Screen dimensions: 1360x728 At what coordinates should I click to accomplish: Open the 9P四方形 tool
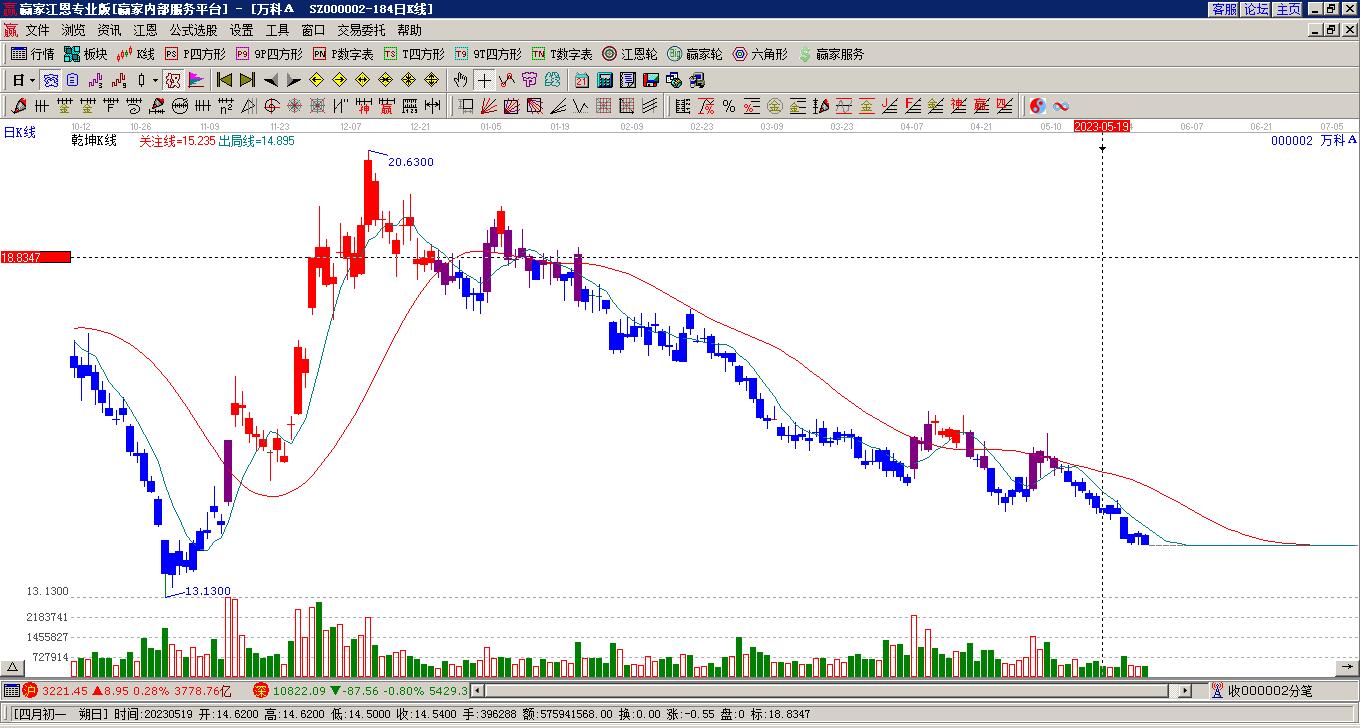(x=268, y=54)
